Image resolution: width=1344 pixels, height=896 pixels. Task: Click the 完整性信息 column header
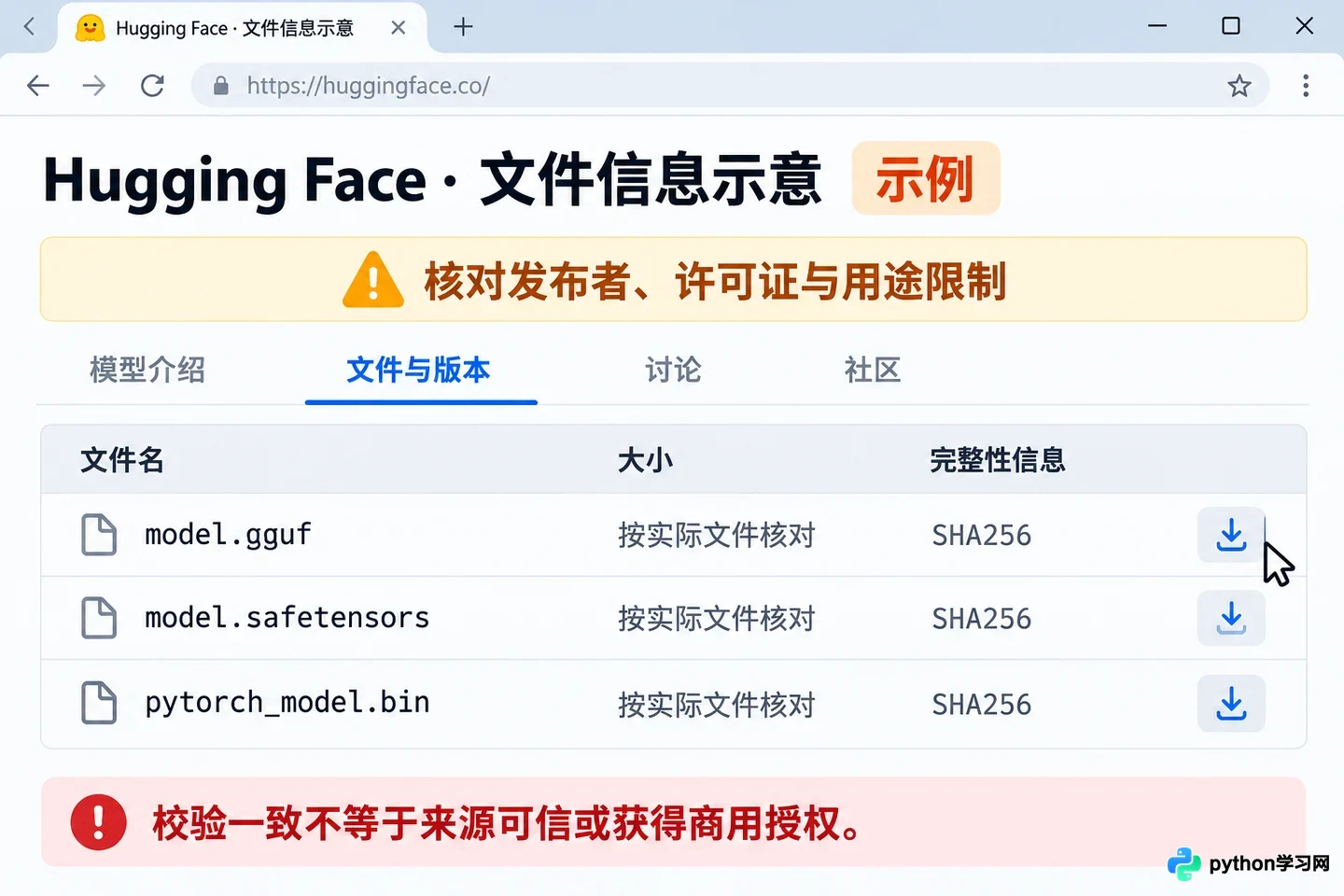pos(998,460)
